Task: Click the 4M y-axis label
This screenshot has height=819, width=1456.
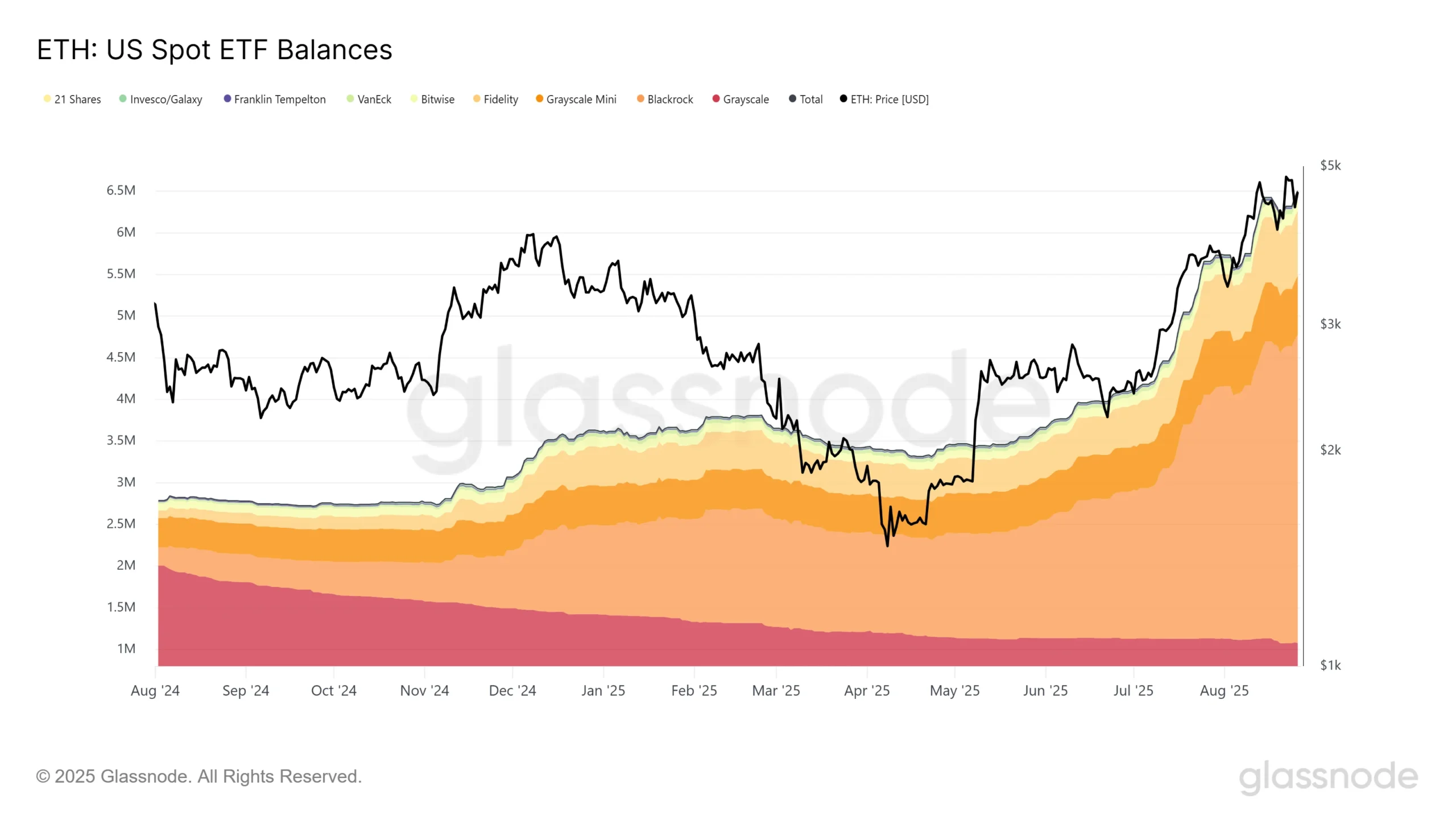Action: click(x=126, y=398)
